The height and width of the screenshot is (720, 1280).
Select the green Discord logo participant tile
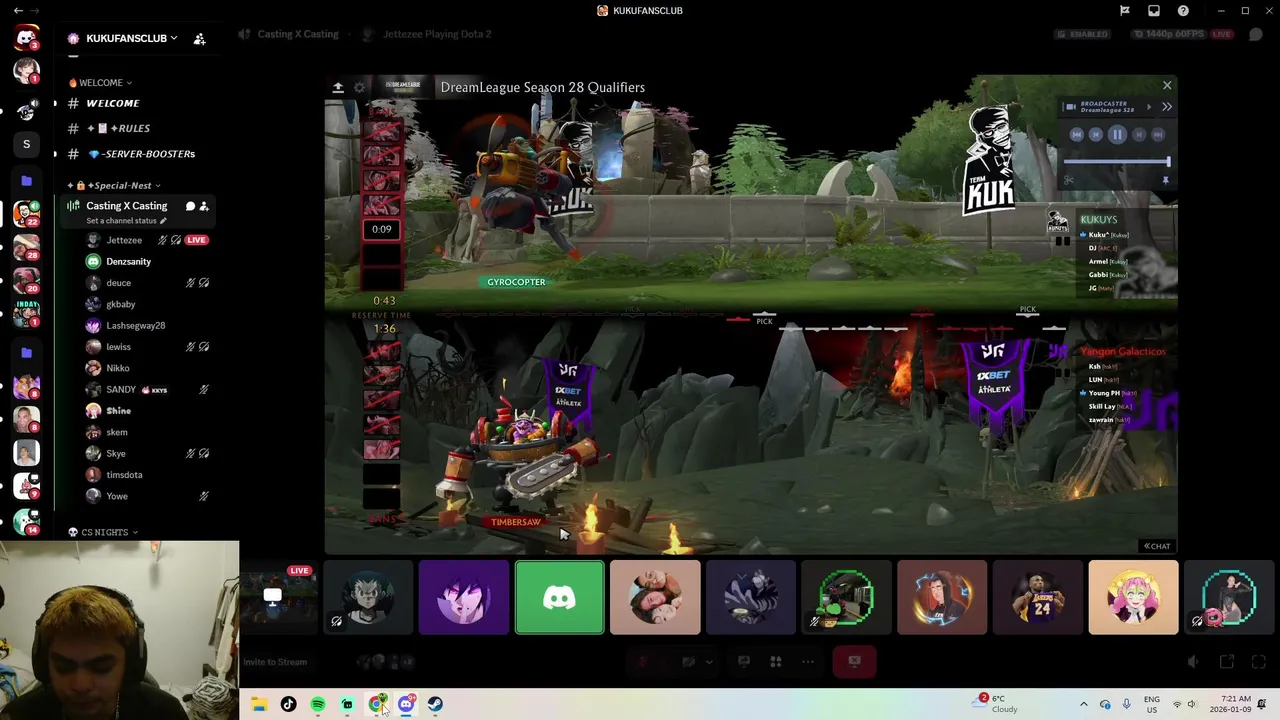point(560,598)
